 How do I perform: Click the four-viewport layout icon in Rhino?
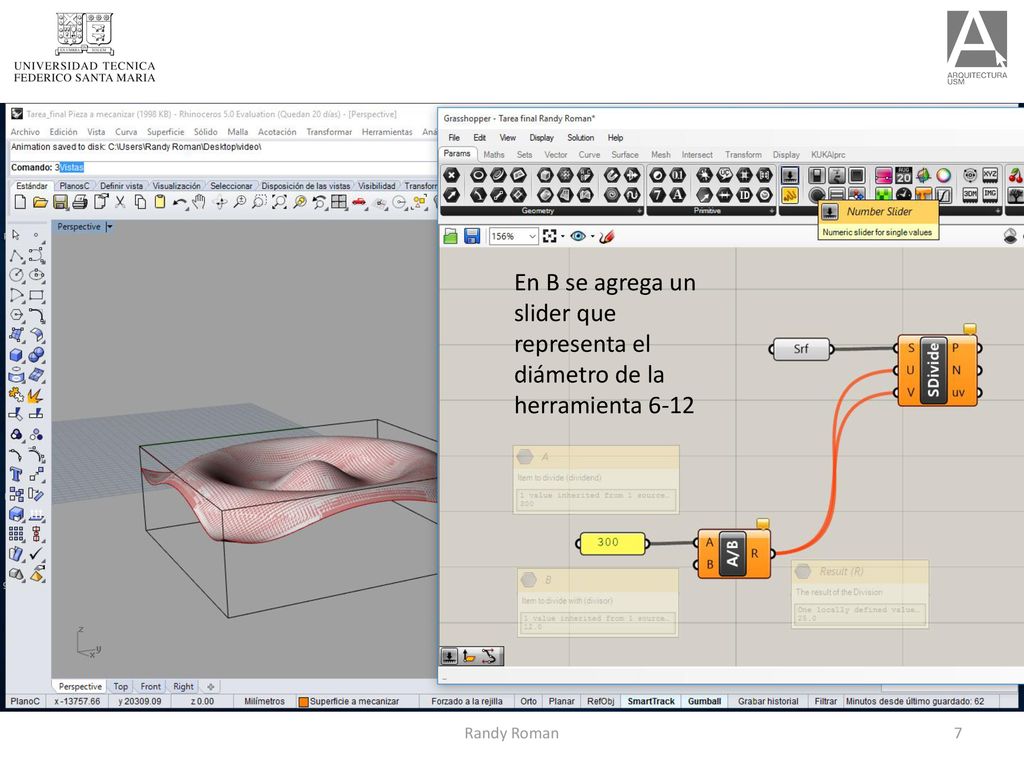pos(338,202)
